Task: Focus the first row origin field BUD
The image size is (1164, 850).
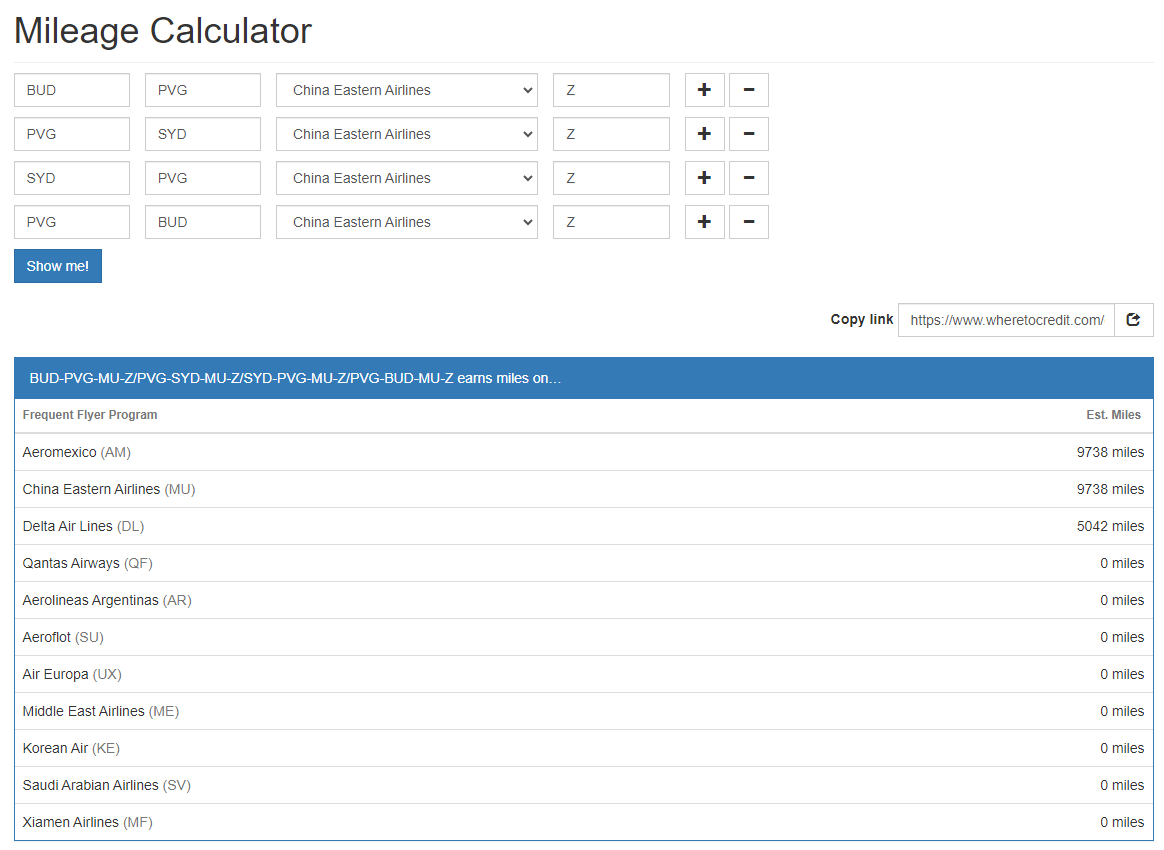Action: [x=72, y=90]
